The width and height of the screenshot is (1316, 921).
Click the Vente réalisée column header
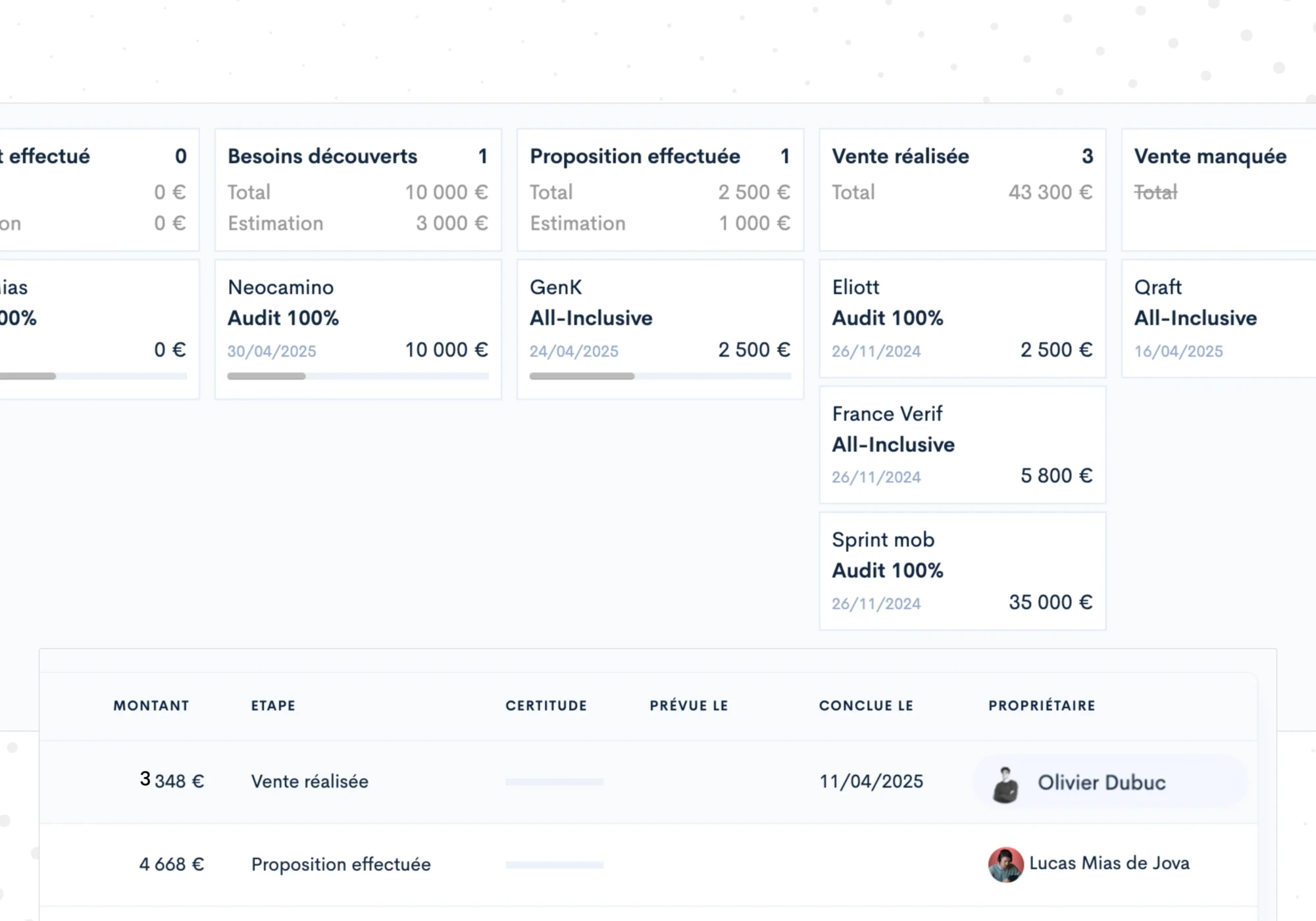(x=900, y=157)
